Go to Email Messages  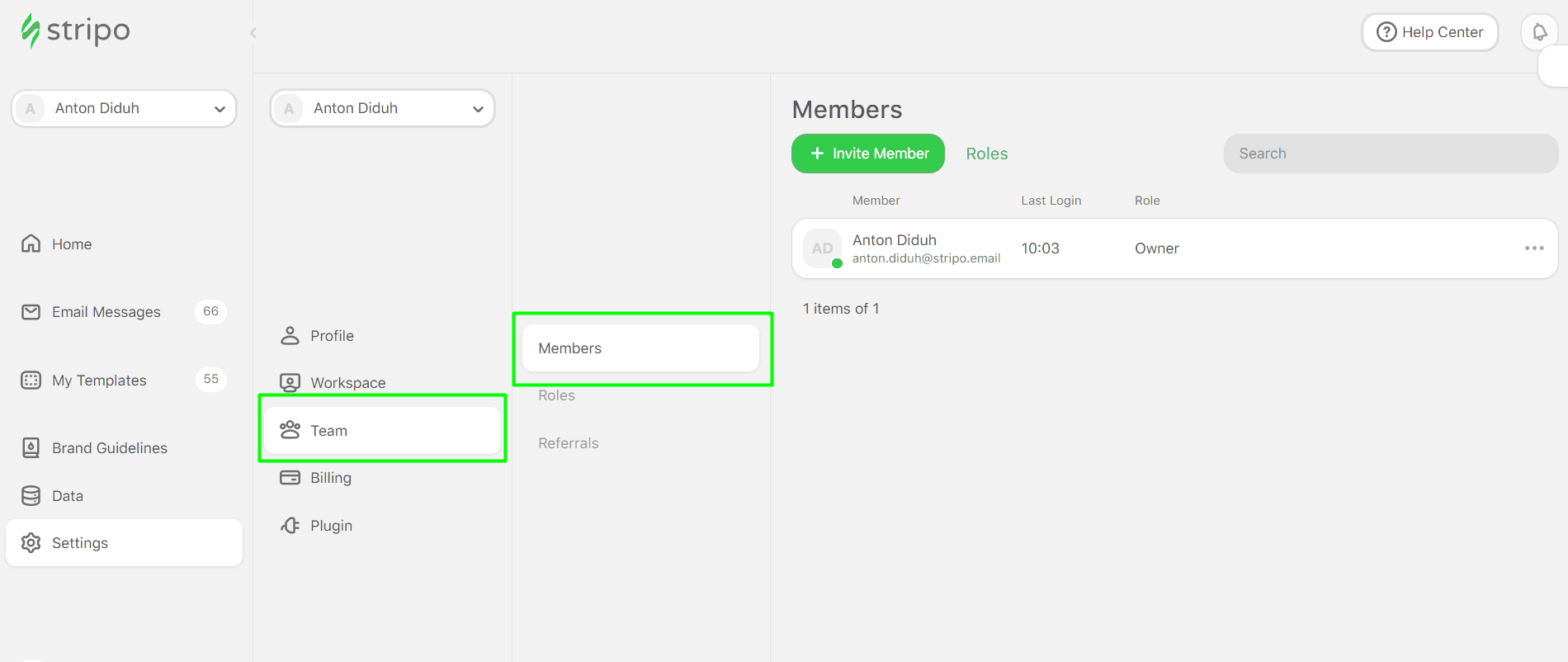(106, 312)
